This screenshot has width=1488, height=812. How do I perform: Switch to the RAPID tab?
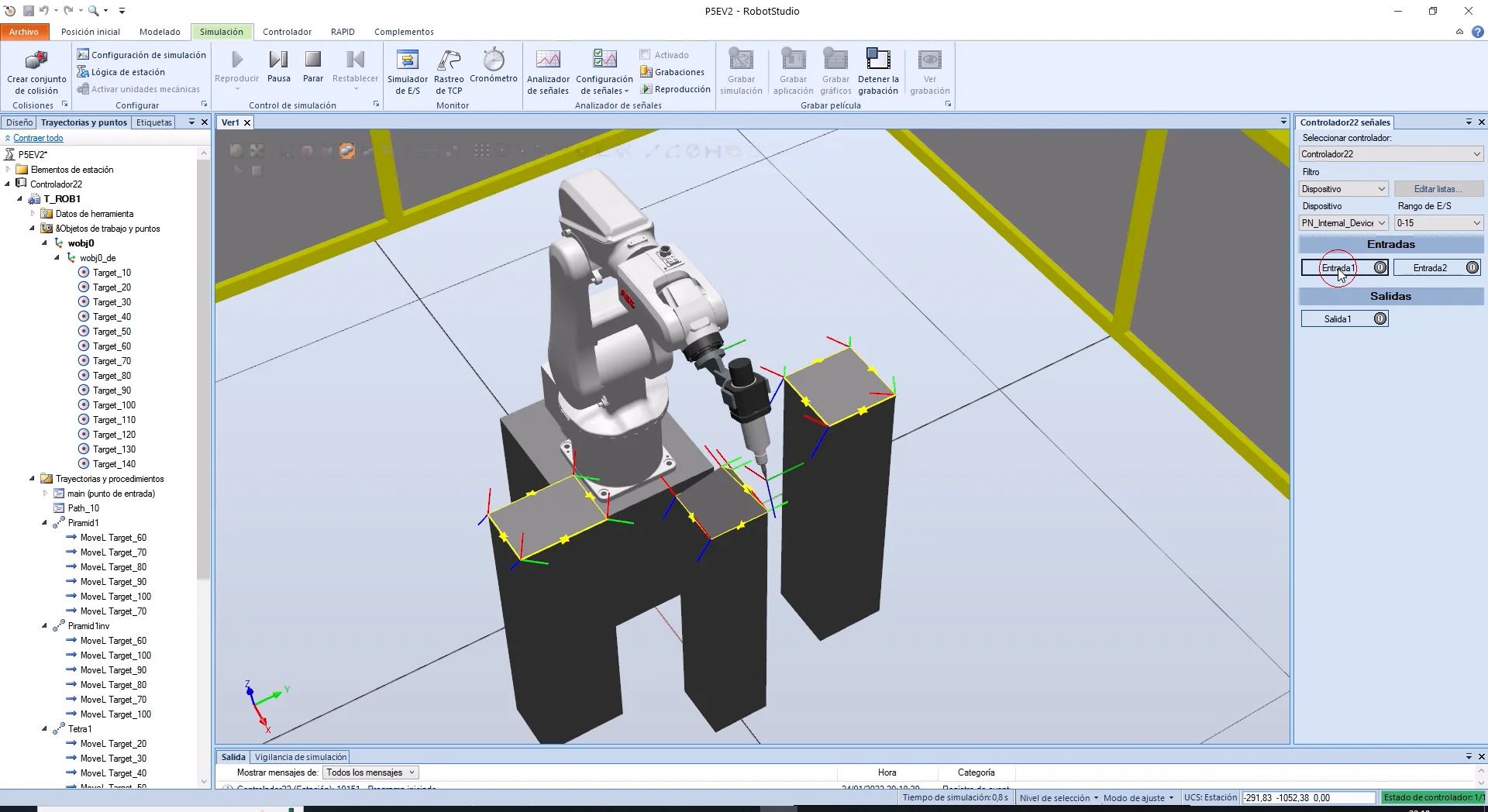click(x=343, y=32)
